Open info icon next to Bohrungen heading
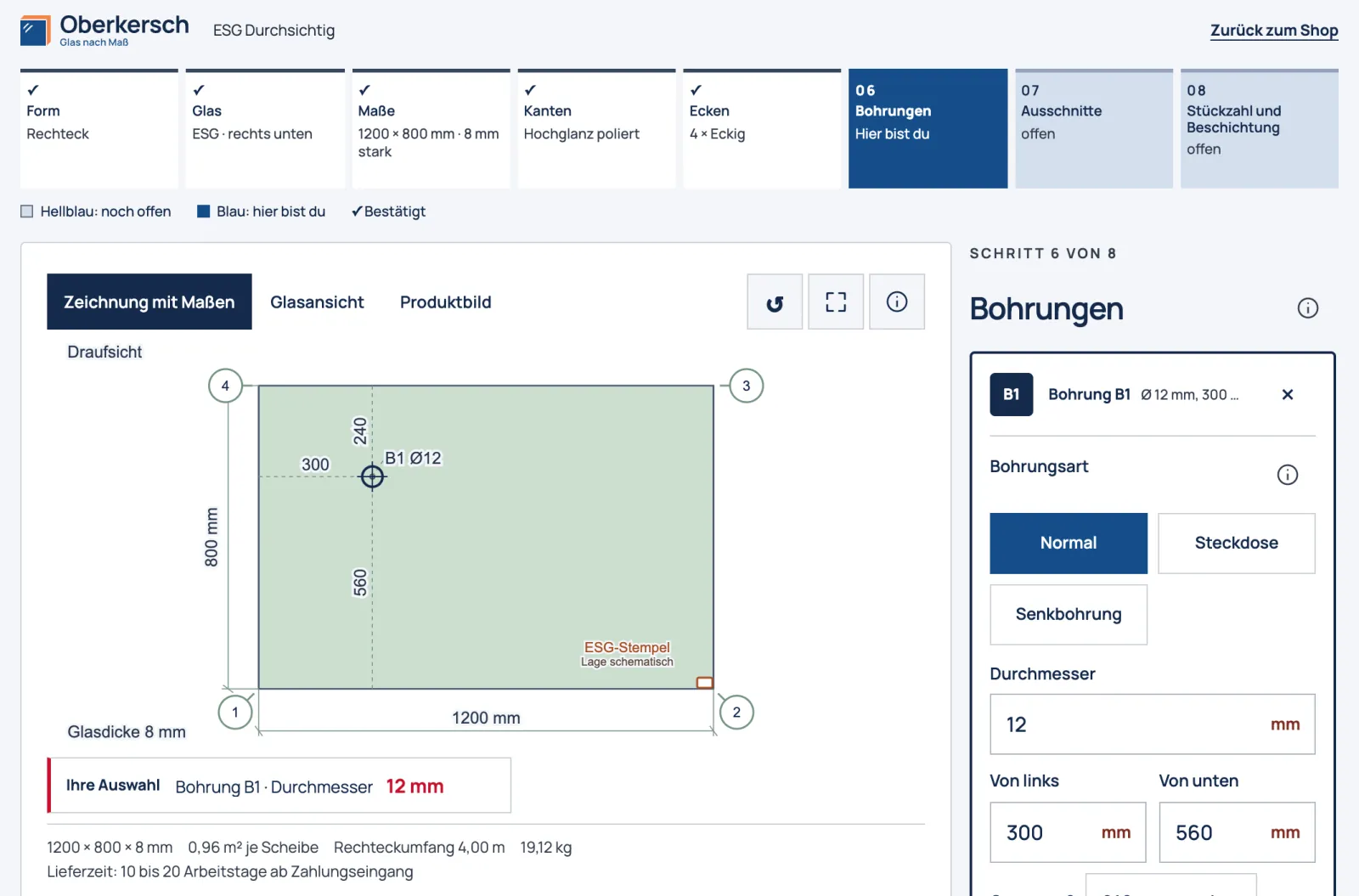 (1308, 308)
